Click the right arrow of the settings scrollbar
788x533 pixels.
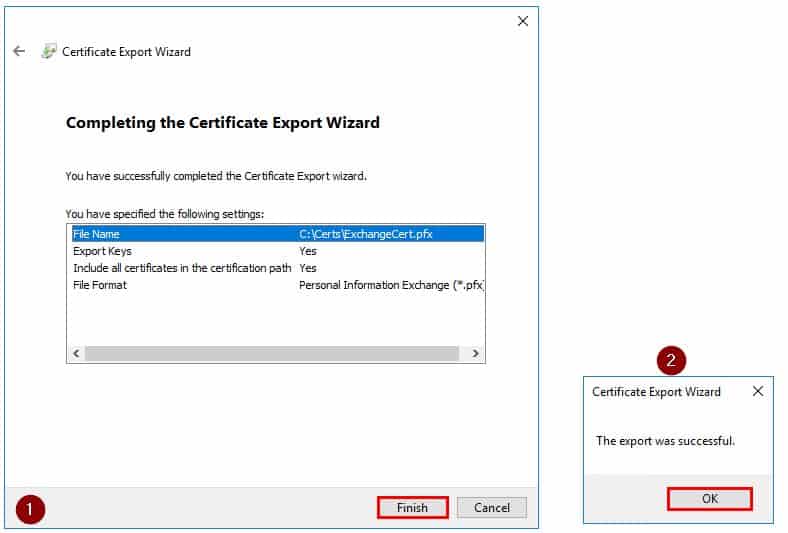[475, 353]
